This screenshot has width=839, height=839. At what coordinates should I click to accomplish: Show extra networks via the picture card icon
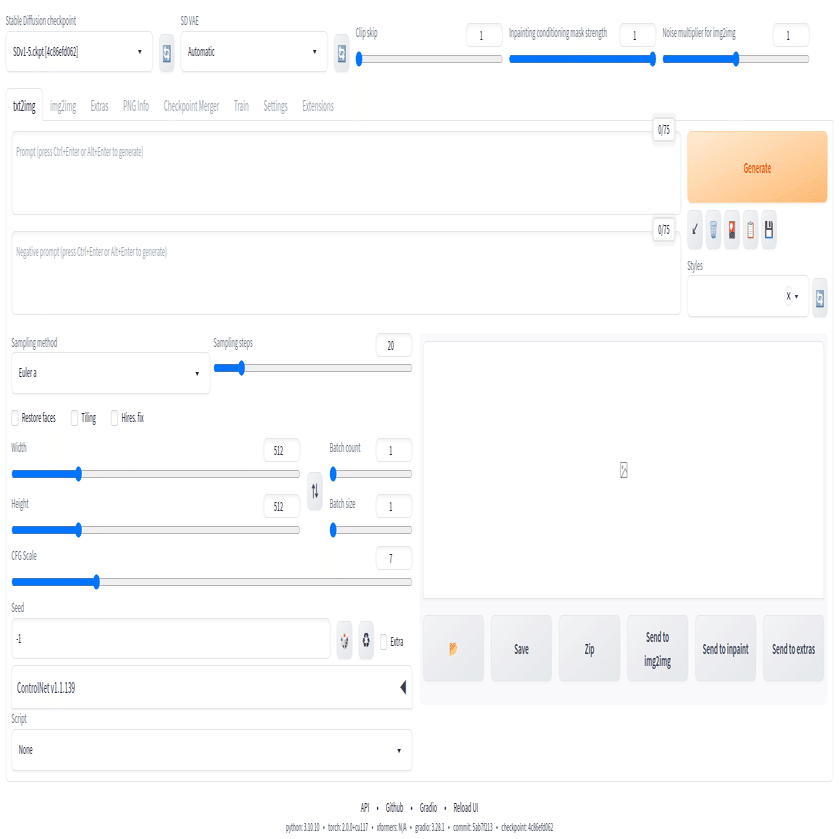(732, 230)
